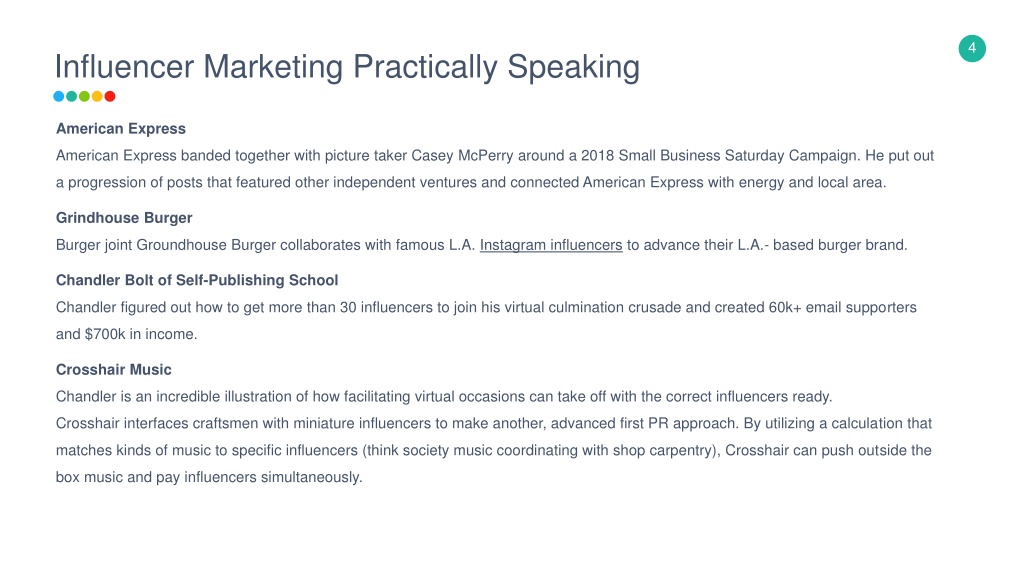The height and width of the screenshot is (576, 1024).
Task: Click the sentence about Groundhouse Burger collaborations
Action: tap(481, 245)
